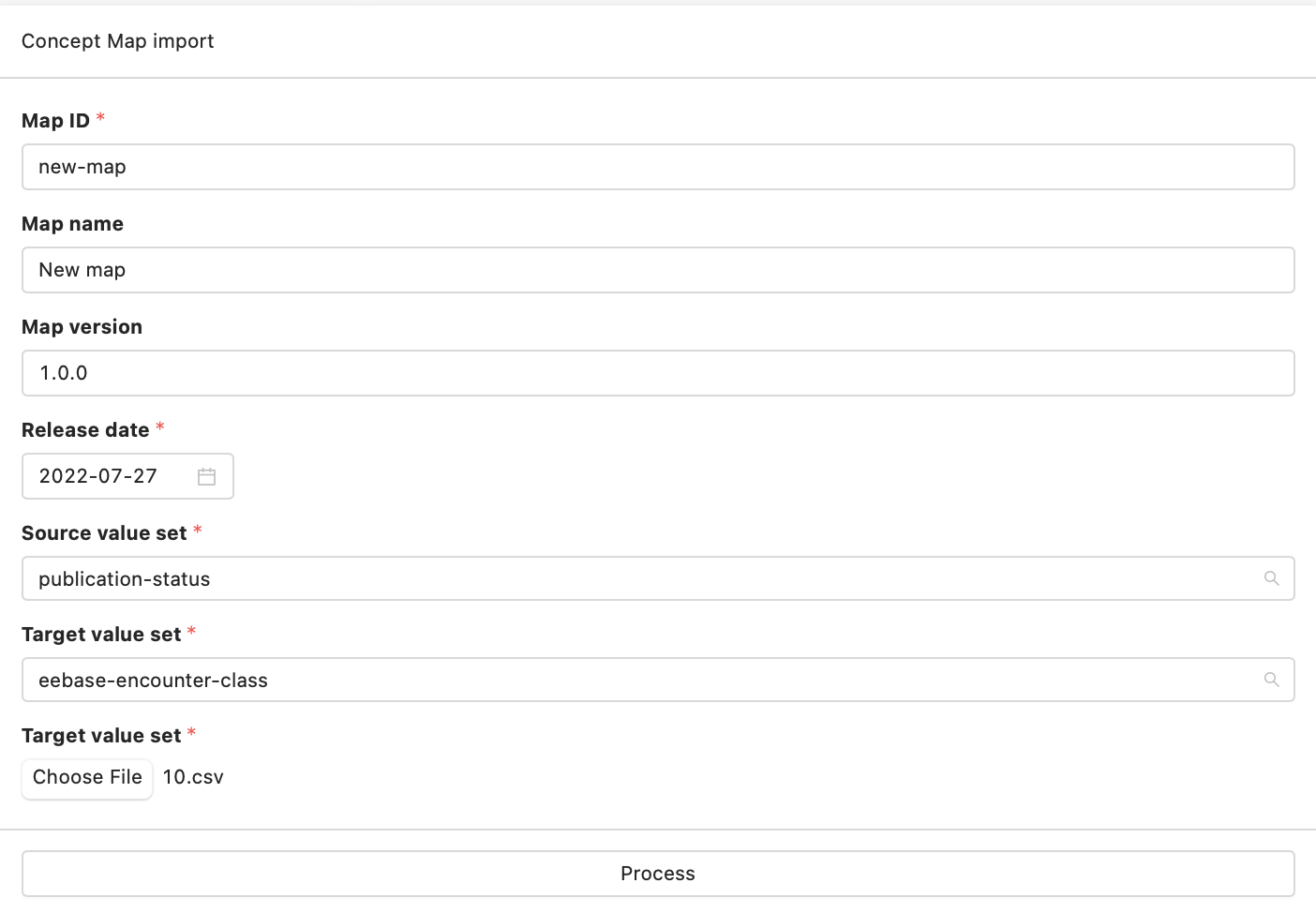Viewport: 1316px width, 913px height.
Task: Click the Map version field showing 1.0.0
Action: 656,373
